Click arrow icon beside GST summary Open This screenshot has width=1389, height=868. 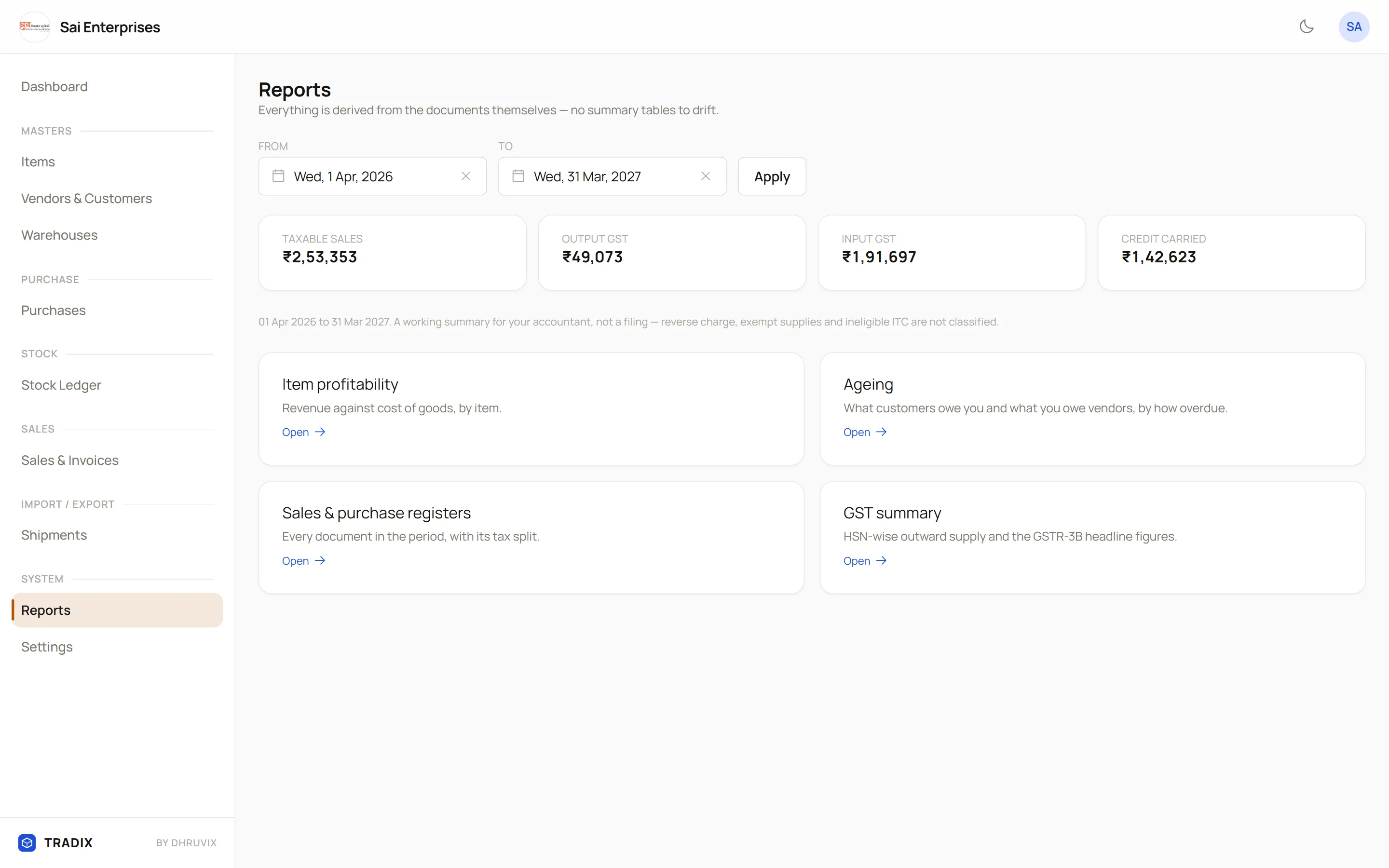click(882, 560)
